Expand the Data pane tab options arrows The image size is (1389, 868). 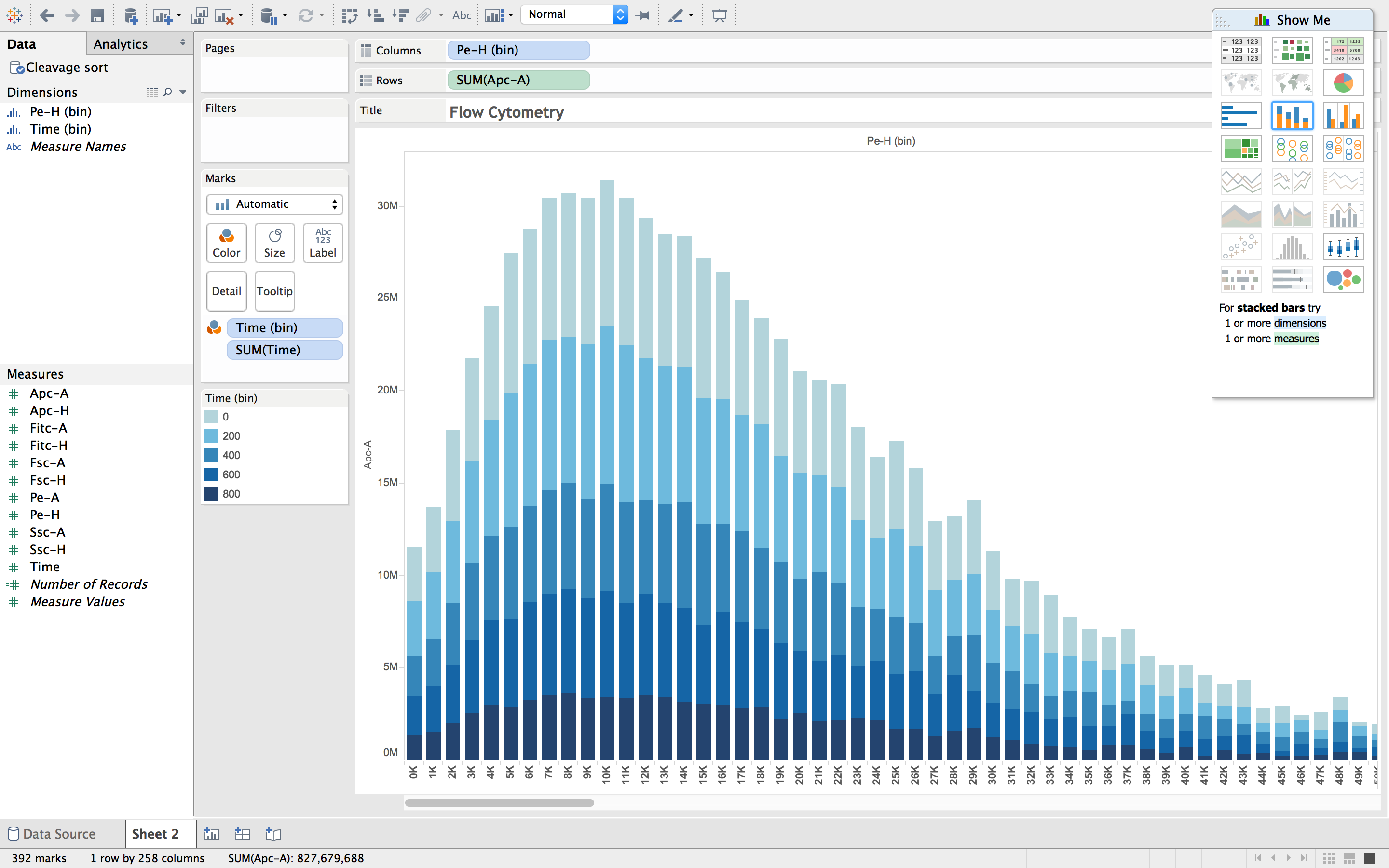pos(182,42)
